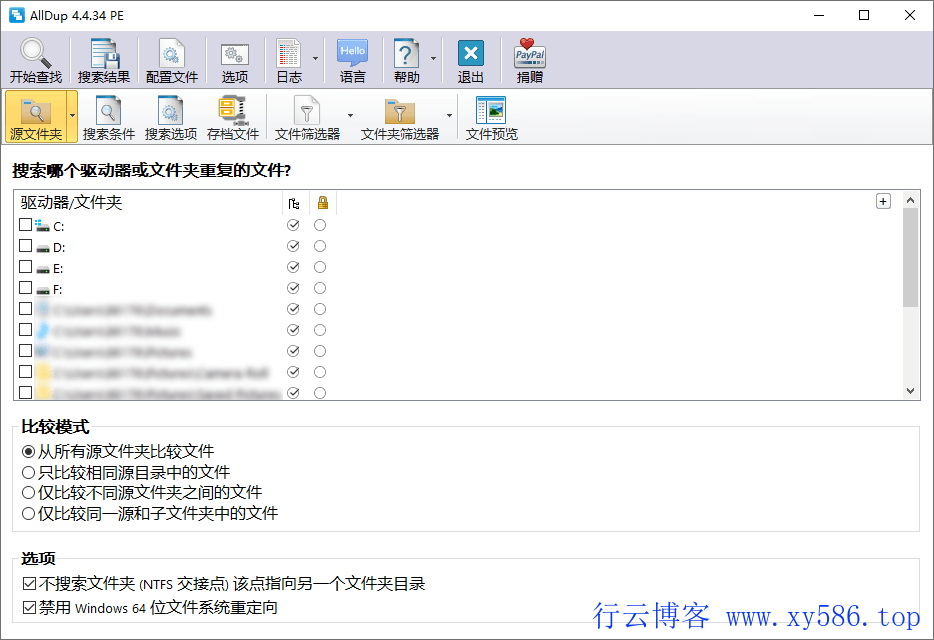
Task: Click the plus button to add folder
Action: click(883, 201)
